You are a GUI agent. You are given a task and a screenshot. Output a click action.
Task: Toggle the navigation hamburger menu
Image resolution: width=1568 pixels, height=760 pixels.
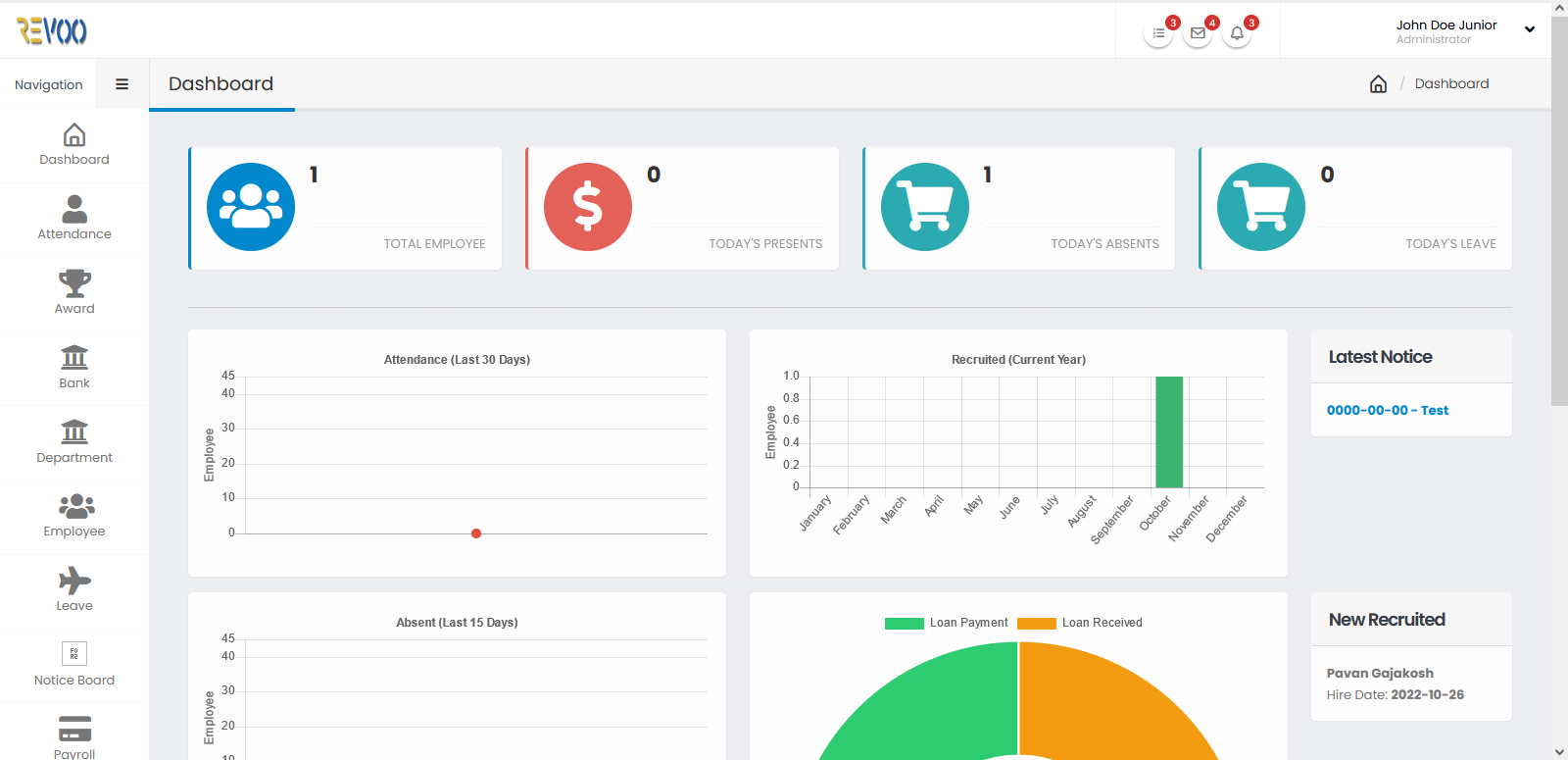click(122, 84)
